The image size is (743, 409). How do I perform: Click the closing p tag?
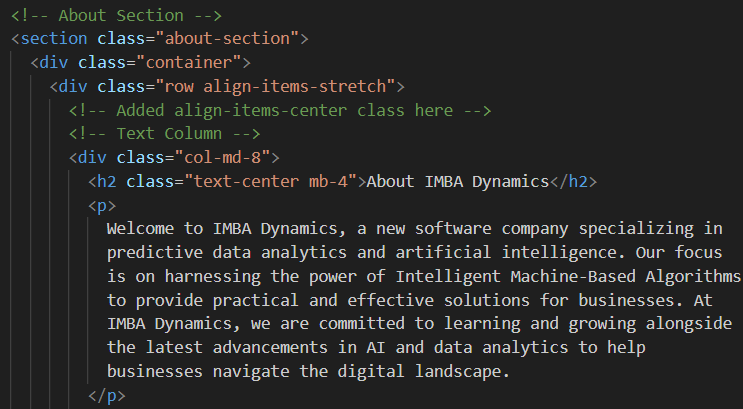click(107, 395)
